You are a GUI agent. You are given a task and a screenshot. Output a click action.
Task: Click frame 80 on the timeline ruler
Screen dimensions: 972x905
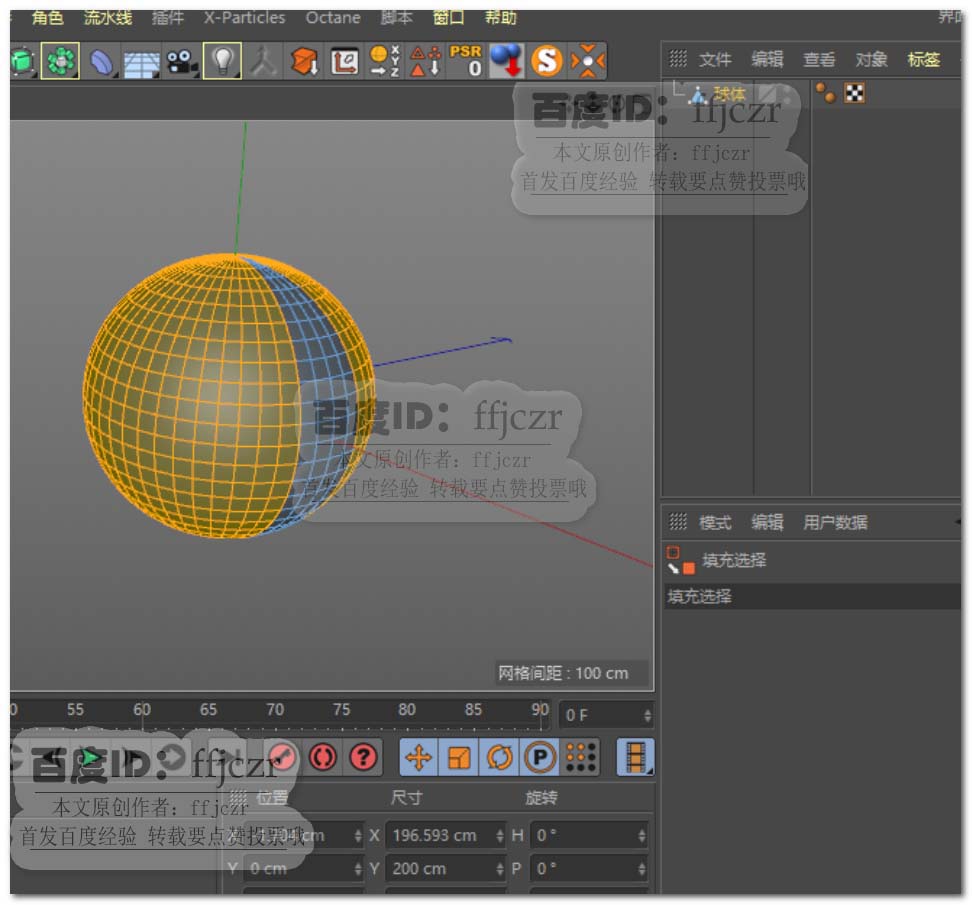(x=407, y=710)
